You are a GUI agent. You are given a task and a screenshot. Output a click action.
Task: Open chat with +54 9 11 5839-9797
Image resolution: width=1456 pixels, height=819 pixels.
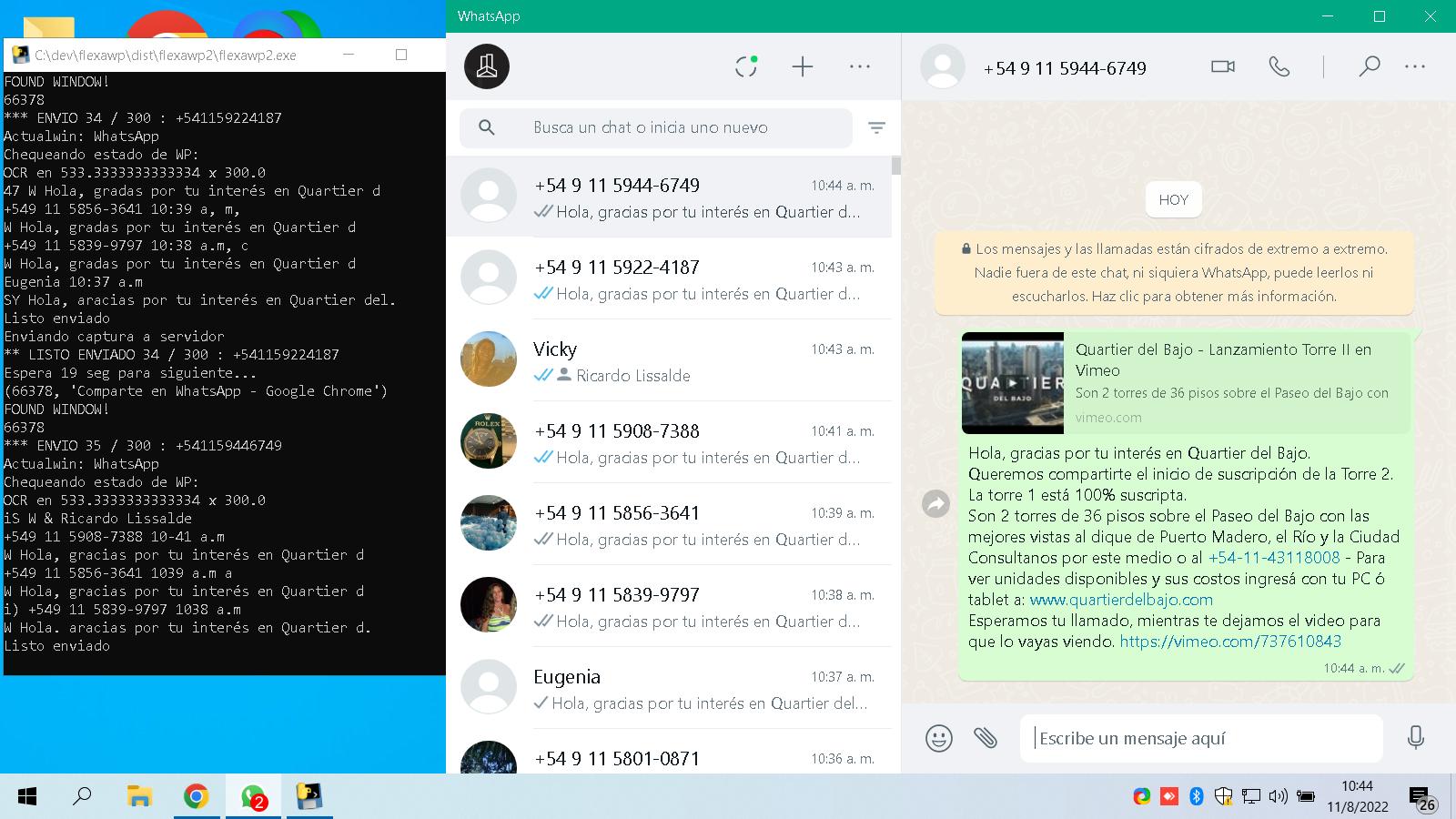coord(669,606)
